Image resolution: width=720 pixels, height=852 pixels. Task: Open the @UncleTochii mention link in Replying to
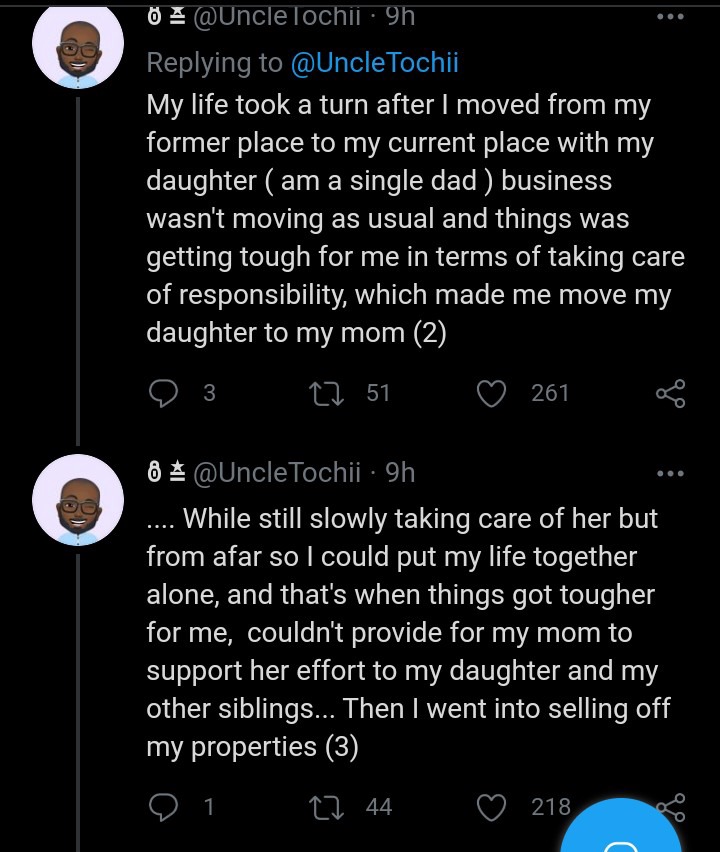375,62
